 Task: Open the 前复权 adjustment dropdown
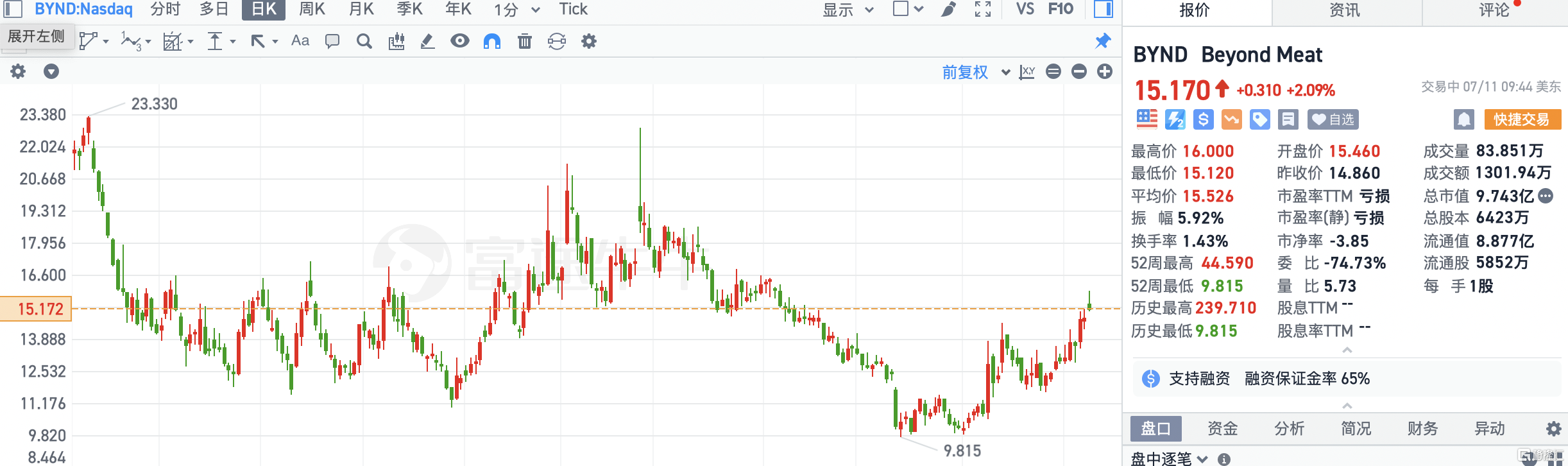(976, 72)
